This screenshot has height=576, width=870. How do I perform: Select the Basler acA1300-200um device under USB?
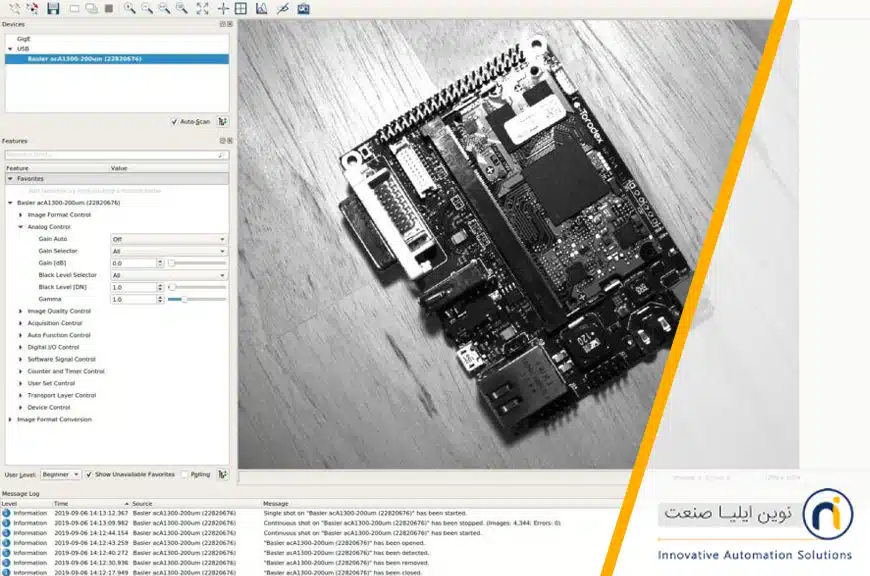[117, 59]
